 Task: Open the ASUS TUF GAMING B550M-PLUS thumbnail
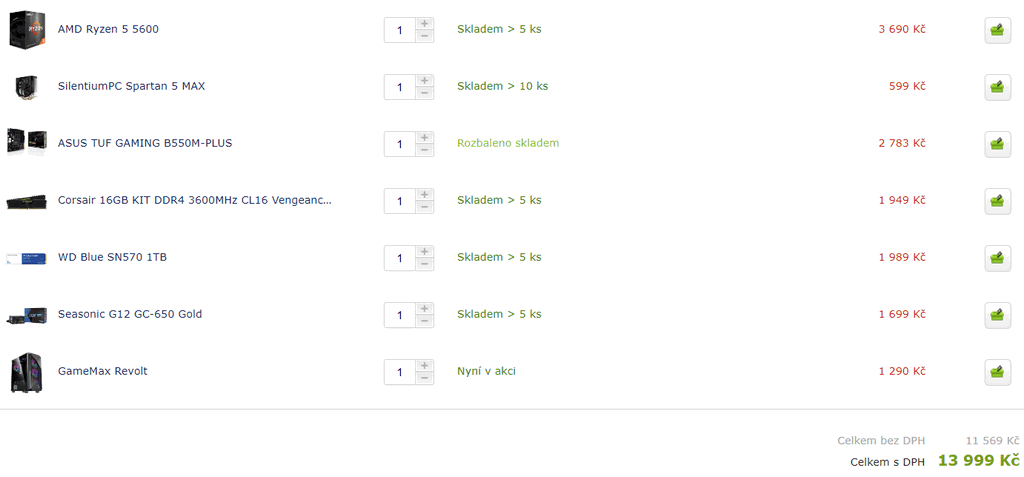[27, 142]
